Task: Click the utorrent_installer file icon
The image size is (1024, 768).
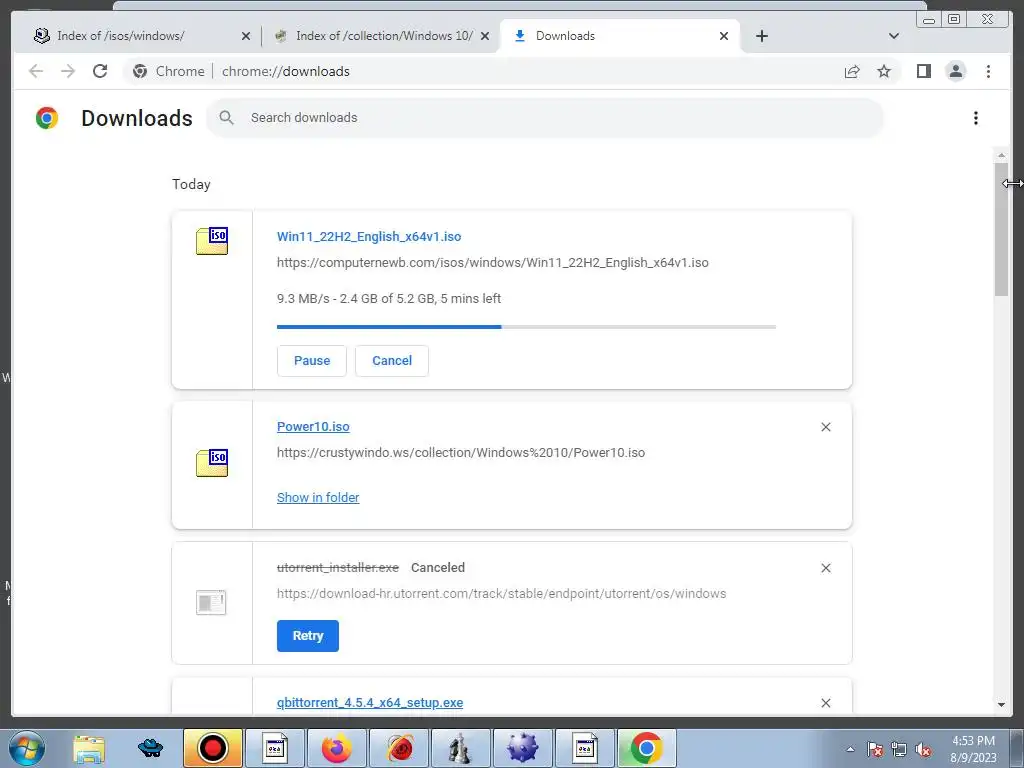Action: pos(211,602)
